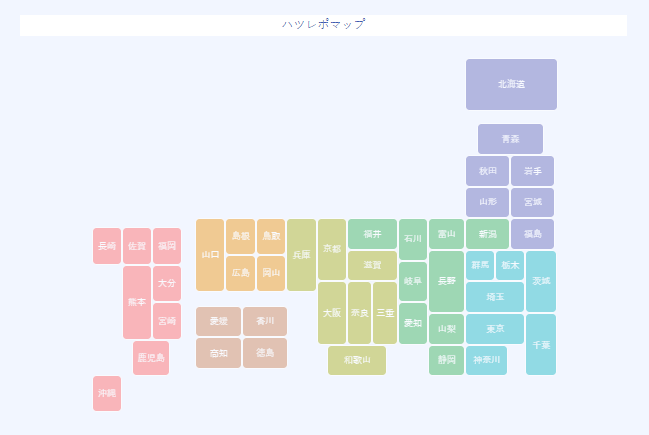The width and height of the screenshot is (649, 435).
Task: Click the 北海道 prefecture tile
Action: (x=511, y=84)
